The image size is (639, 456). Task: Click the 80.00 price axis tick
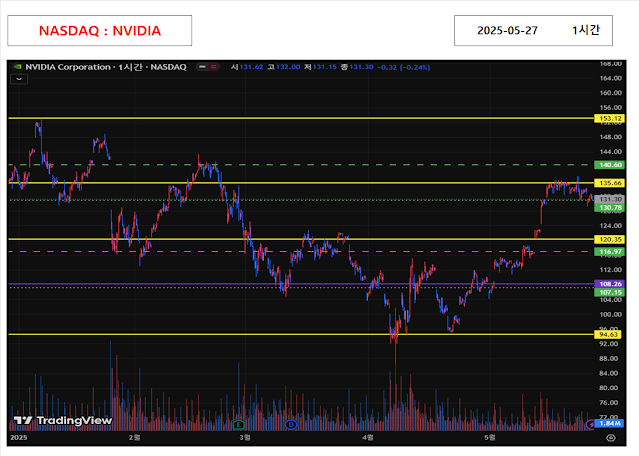coord(610,388)
